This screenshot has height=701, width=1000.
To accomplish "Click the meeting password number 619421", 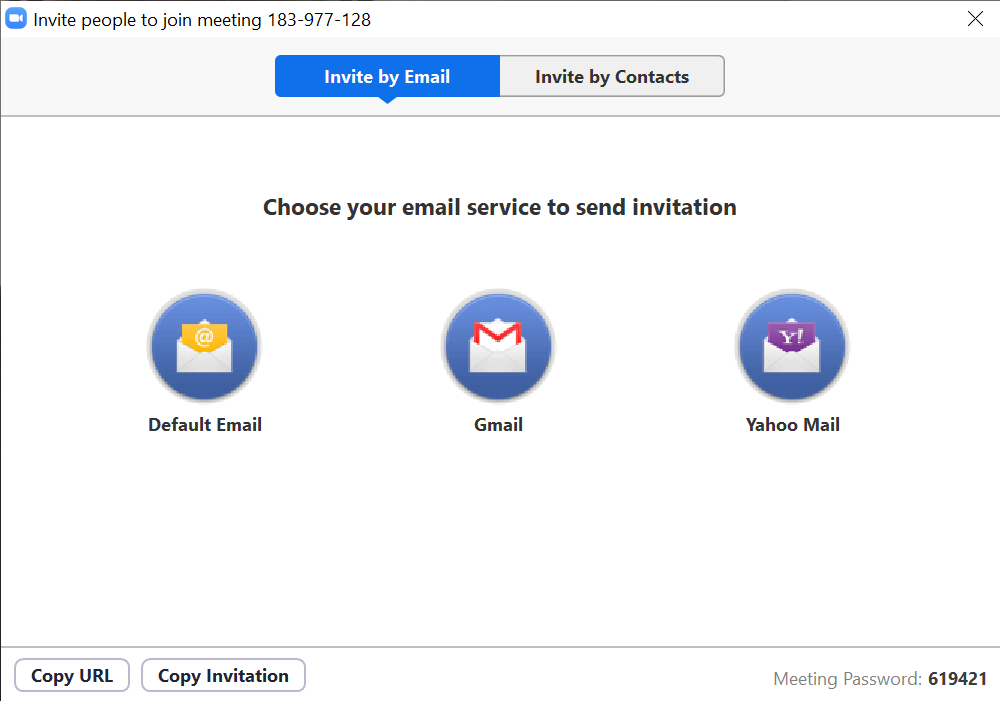I will [957, 679].
